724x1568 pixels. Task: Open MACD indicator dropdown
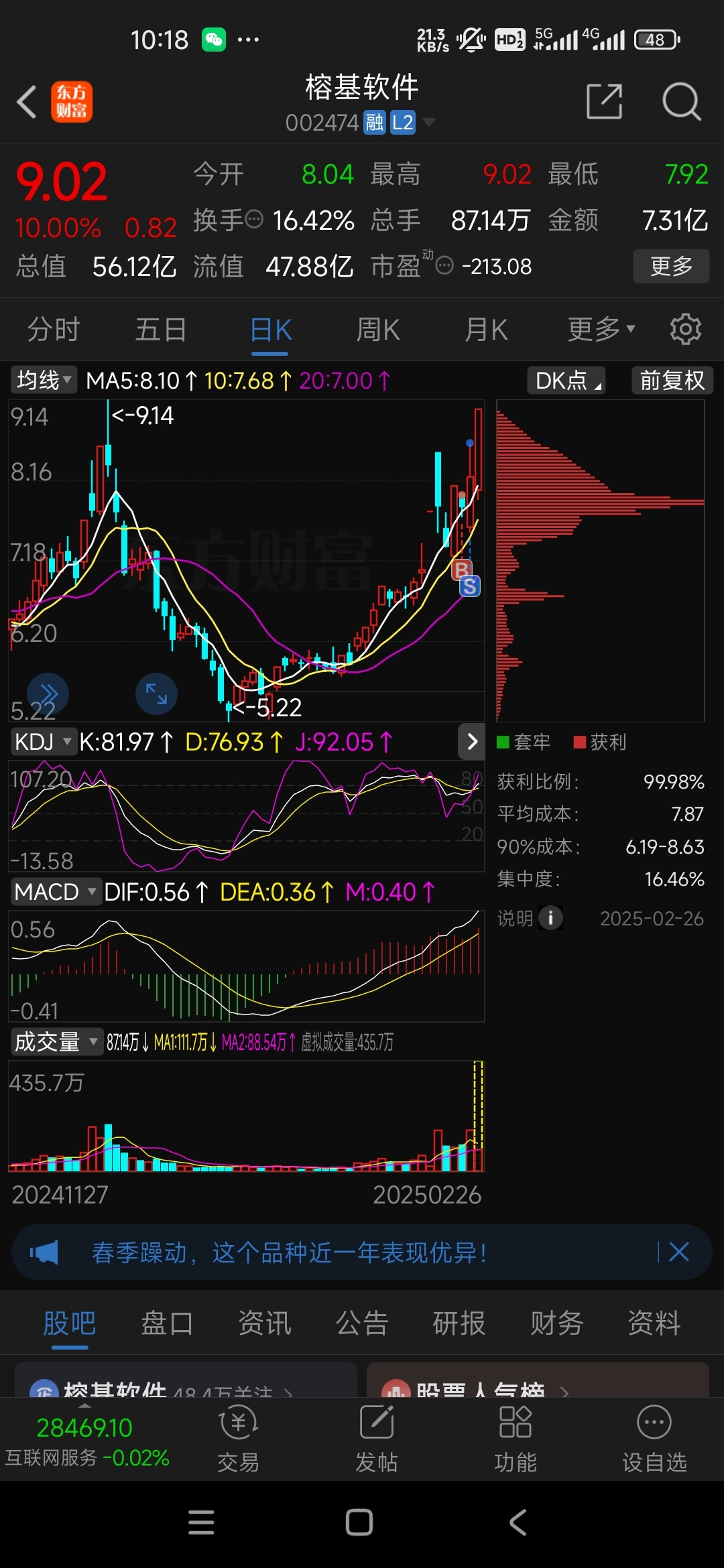tap(56, 892)
